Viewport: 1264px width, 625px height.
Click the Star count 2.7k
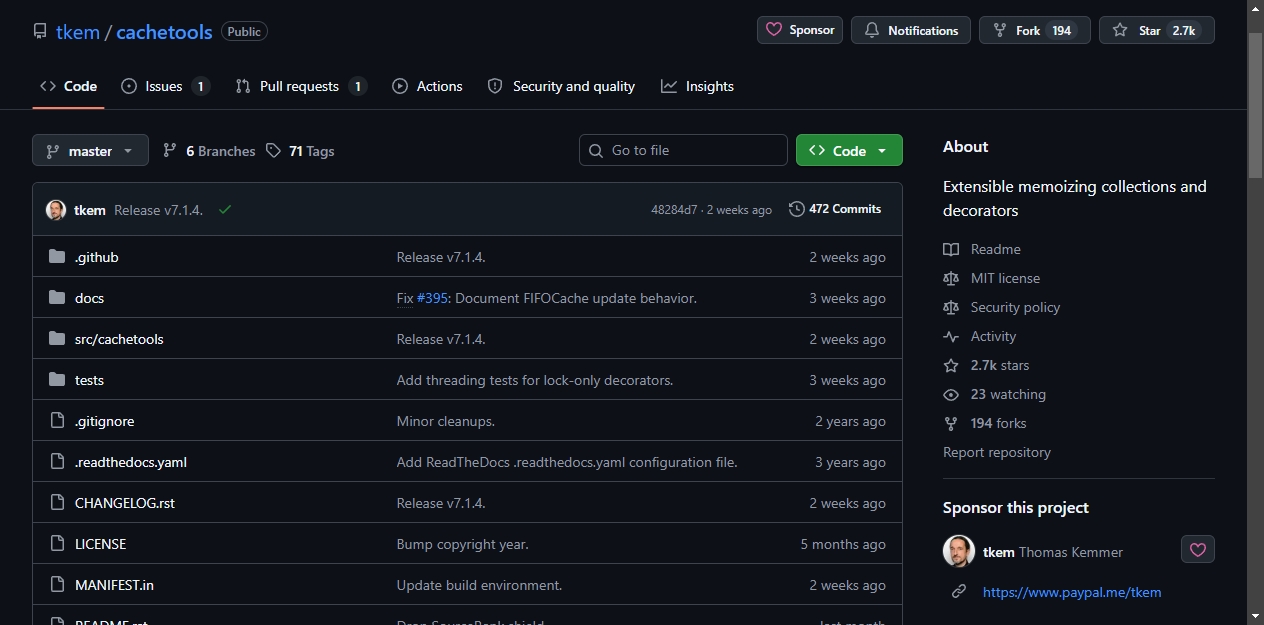pyautogui.click(x=1184, y=31)
